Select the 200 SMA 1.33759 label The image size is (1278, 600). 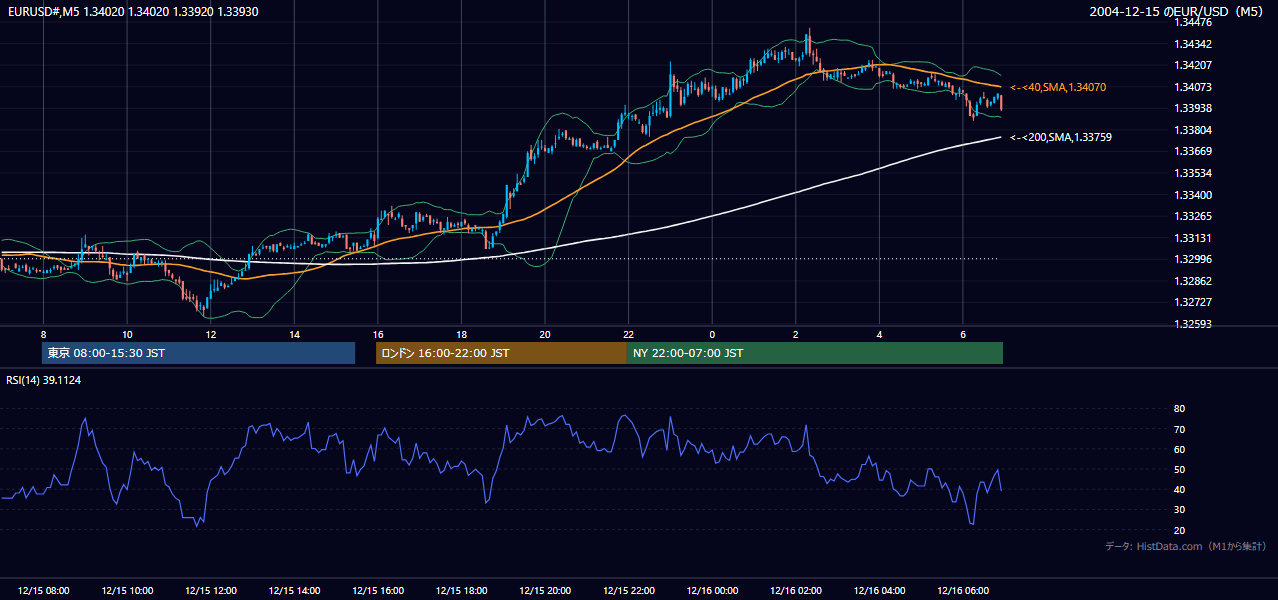(x=1061, y=137)
